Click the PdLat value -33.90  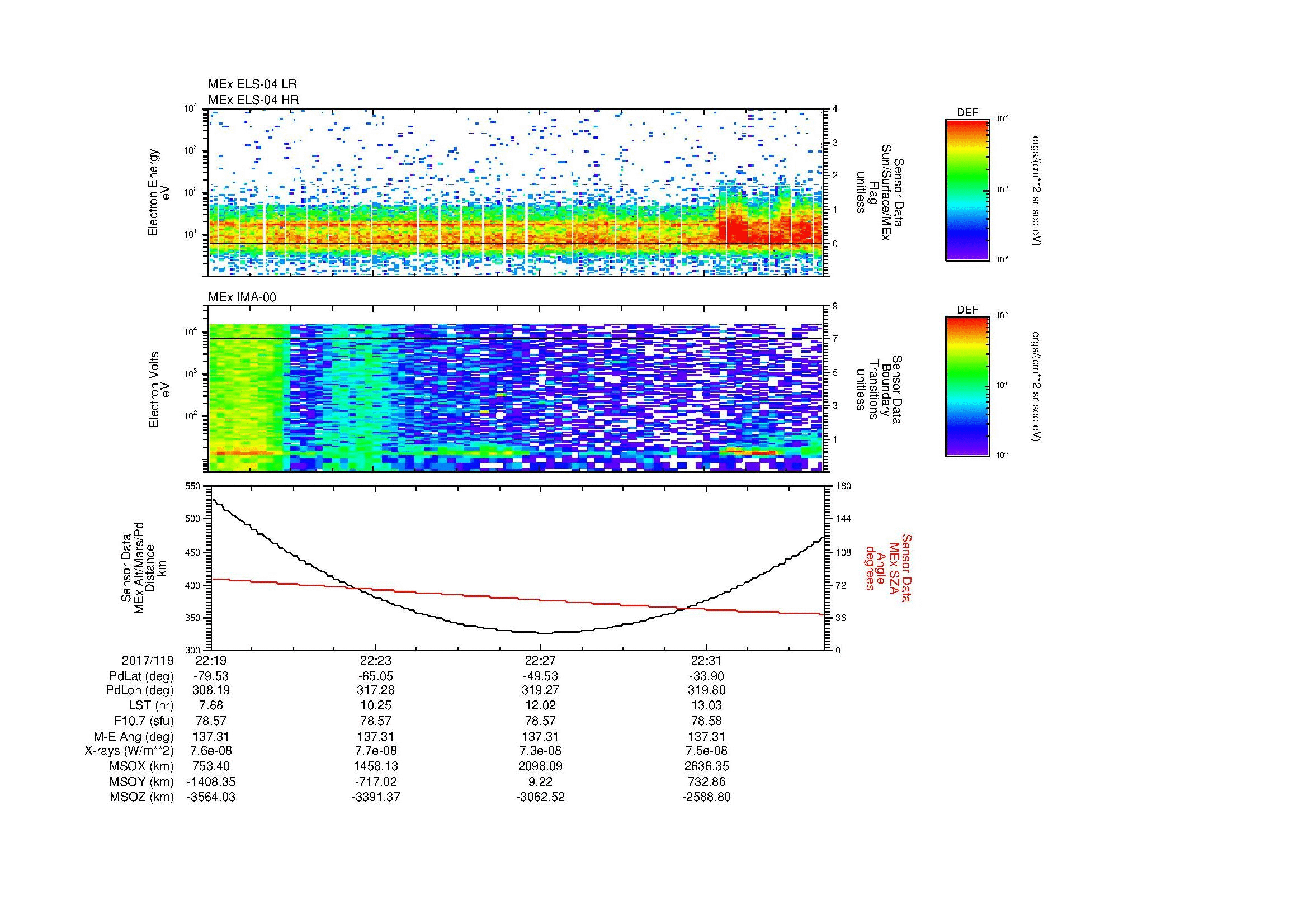click(x=706, y=676)
